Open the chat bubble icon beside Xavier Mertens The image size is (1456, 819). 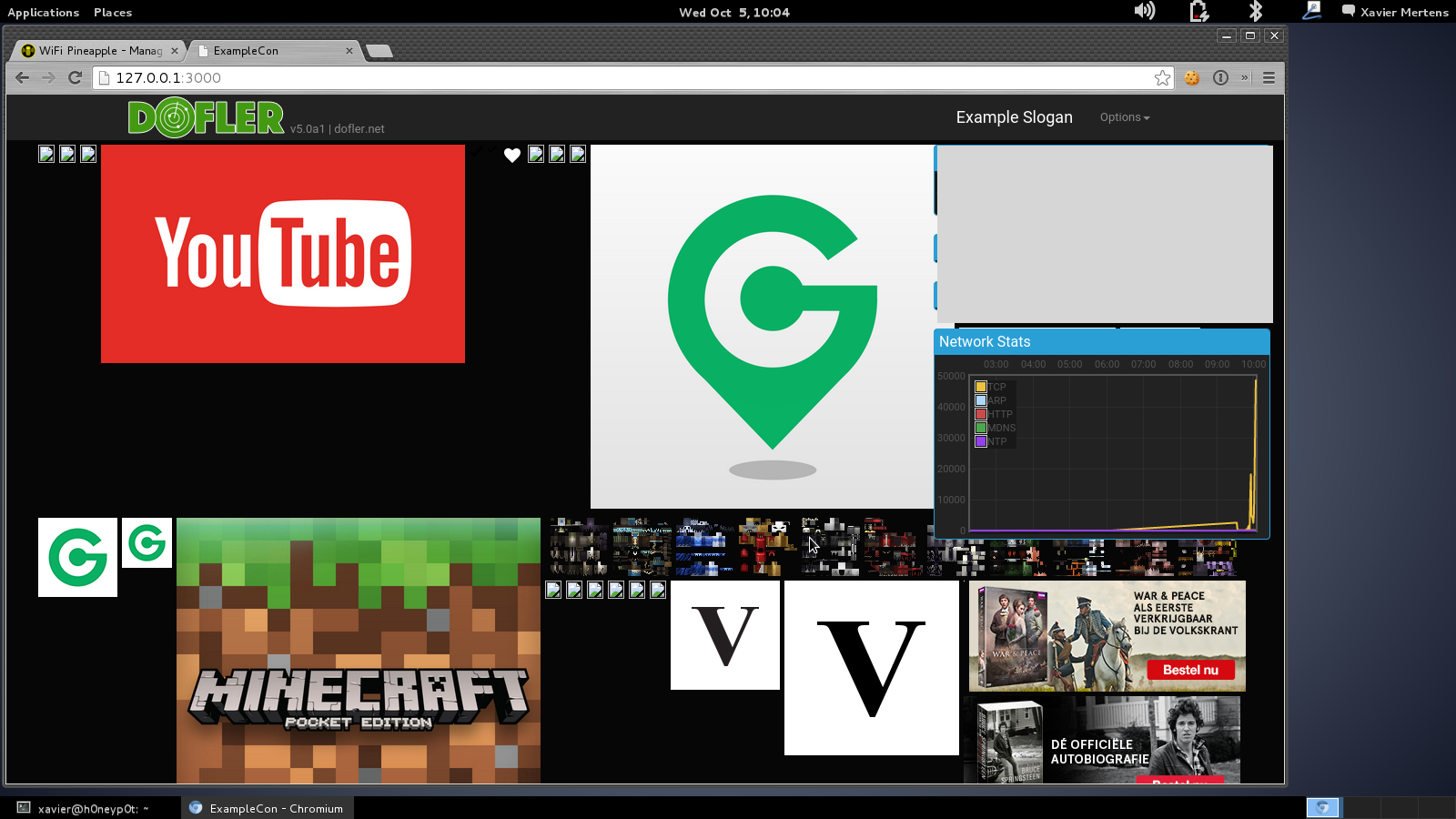click(x=1348, y=12)
